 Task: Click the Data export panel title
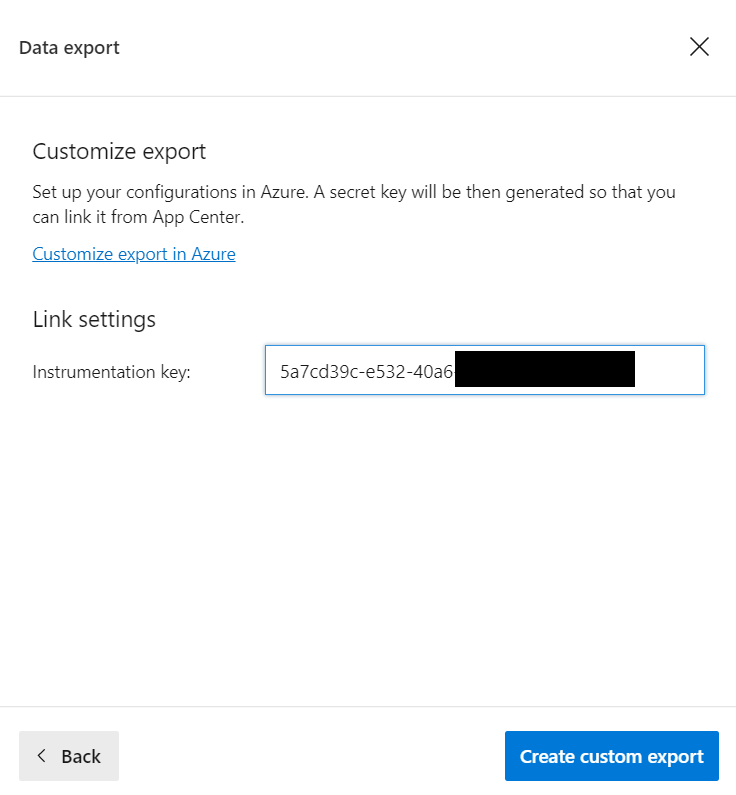point(69,48)
